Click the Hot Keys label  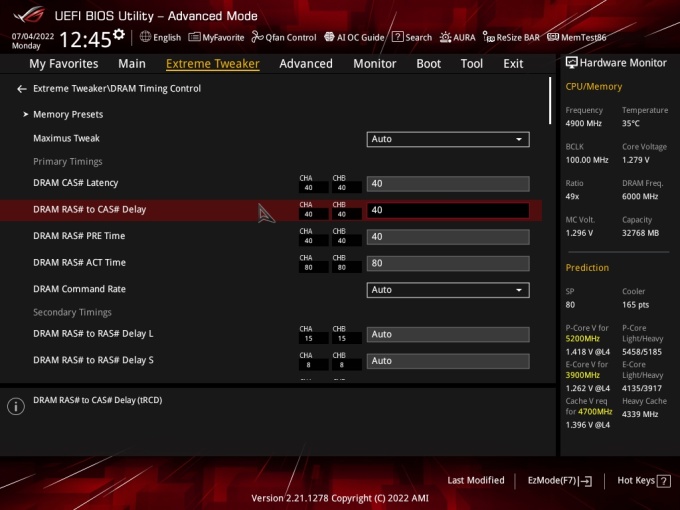point(636,481)
